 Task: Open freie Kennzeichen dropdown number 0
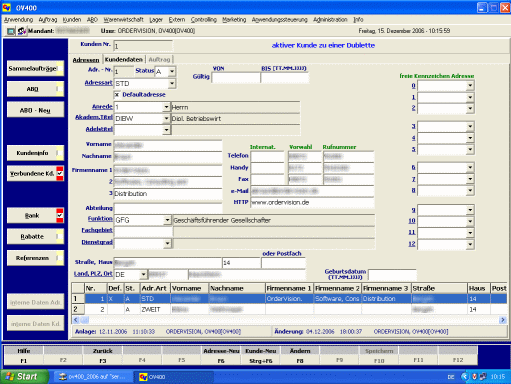pyautogui.click(x=470, y=86)
